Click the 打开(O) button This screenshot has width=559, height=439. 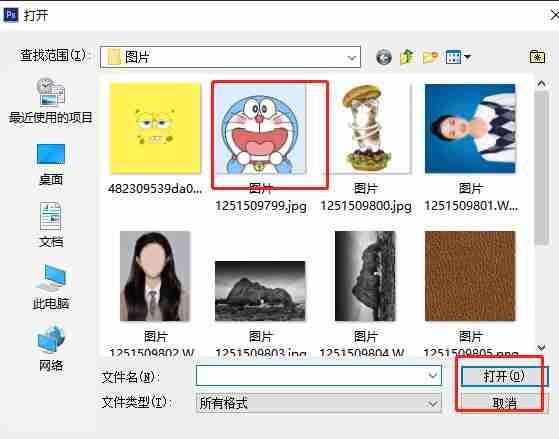click(x=504, y=376)
